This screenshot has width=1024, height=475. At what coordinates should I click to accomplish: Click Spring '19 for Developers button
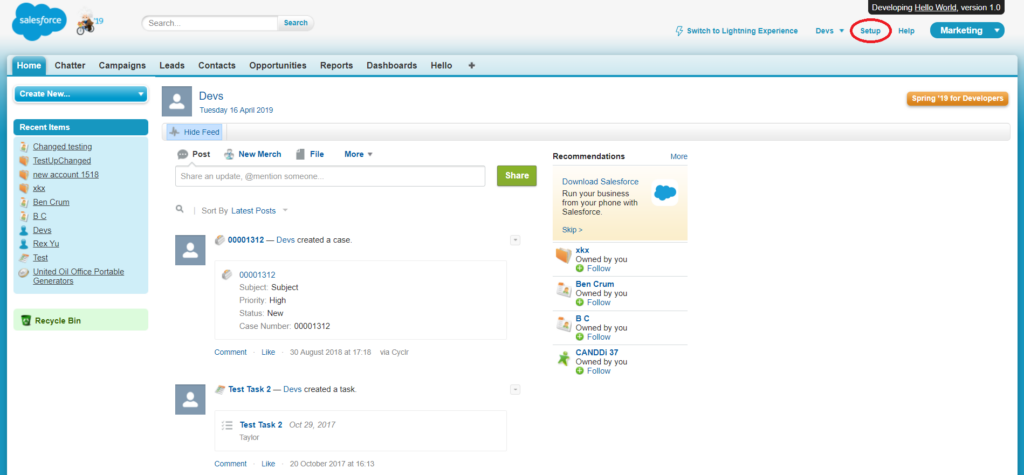click(x=957, y=98)
